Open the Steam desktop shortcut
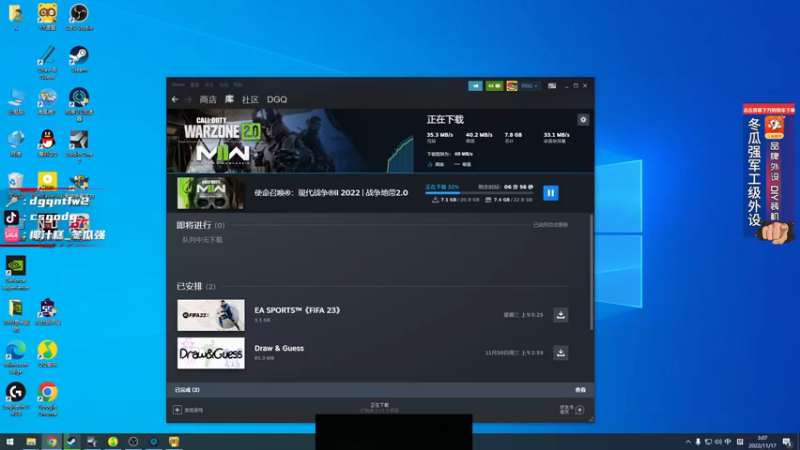 pos(79,59)
